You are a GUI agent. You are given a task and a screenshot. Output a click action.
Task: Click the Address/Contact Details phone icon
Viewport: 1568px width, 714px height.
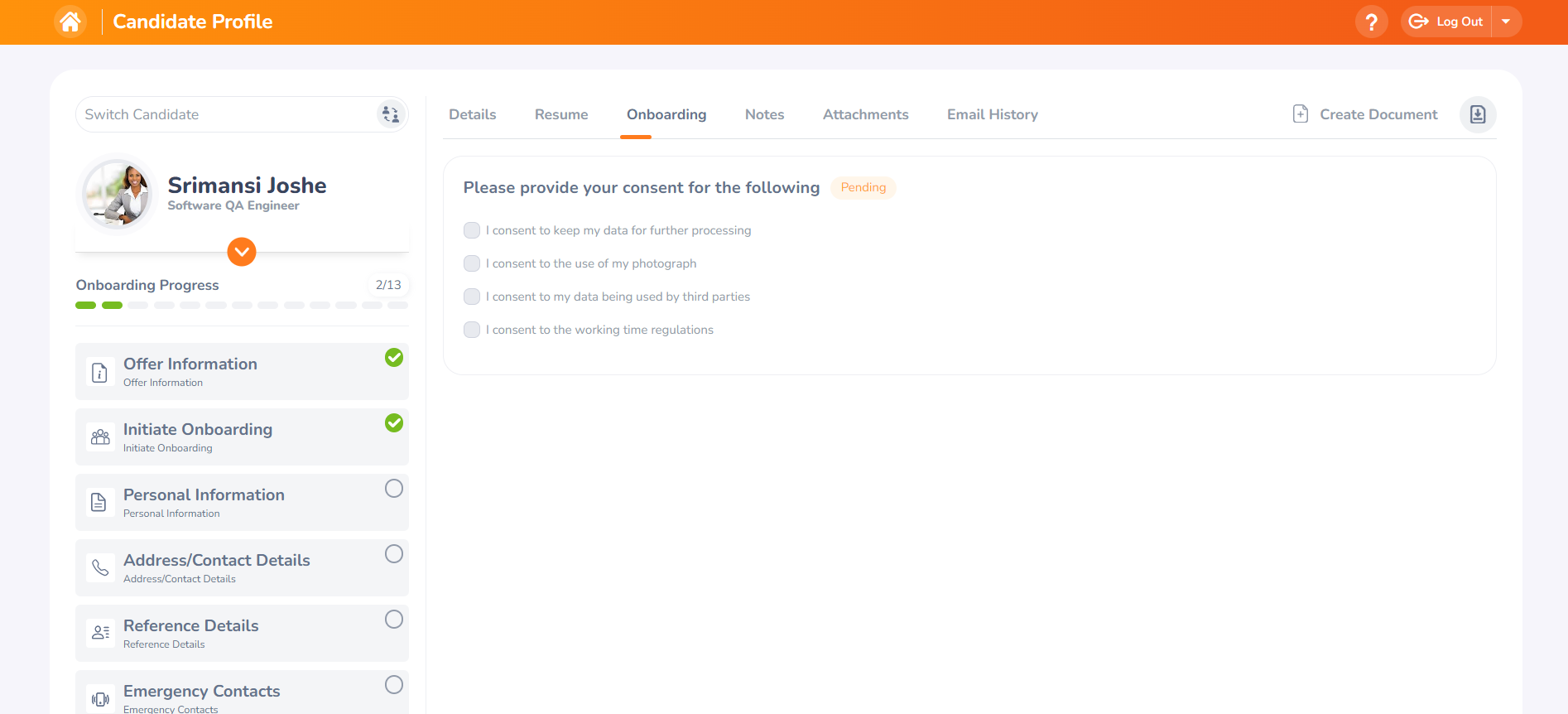coord(100,568)
